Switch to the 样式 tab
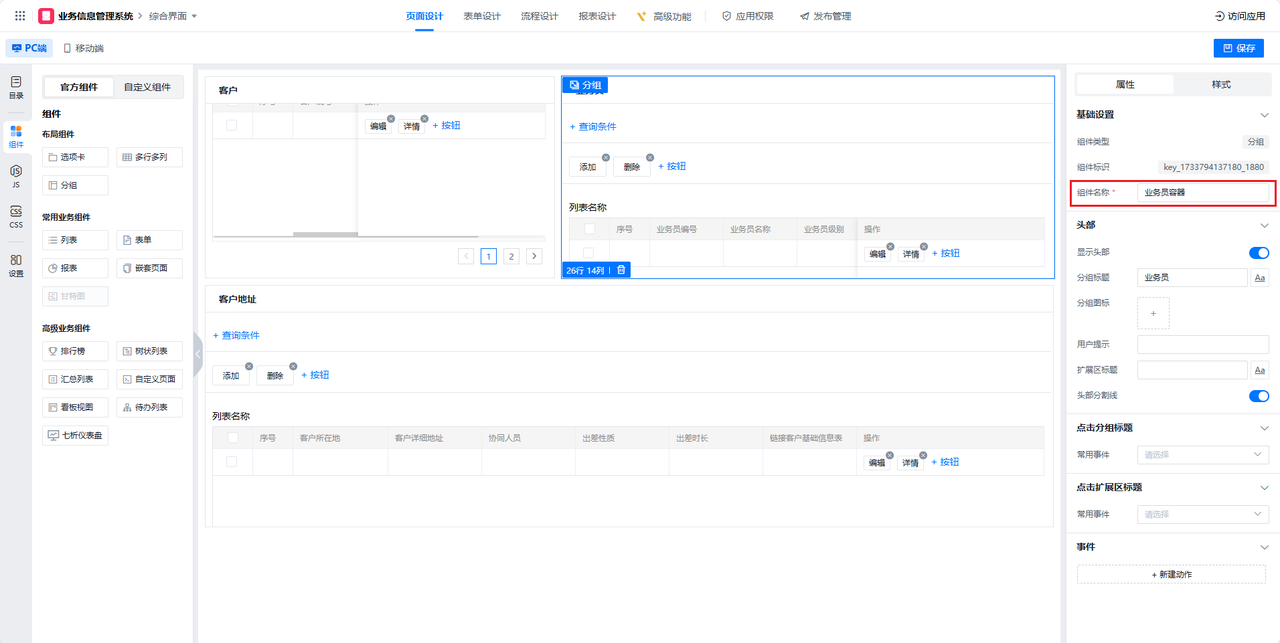This screenshot has width=1280, height=643. (1221, 85)
